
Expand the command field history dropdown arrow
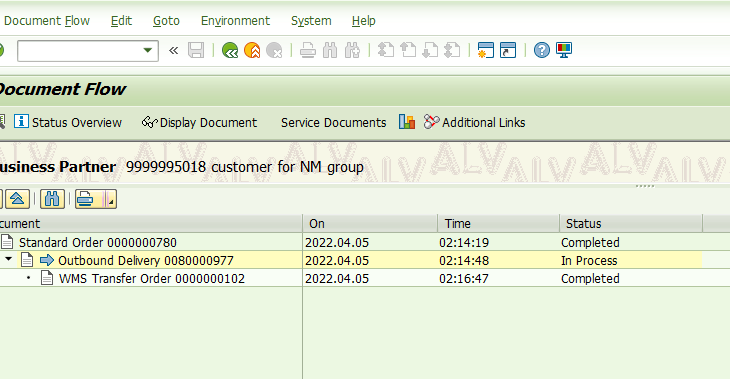pos(148,50)
